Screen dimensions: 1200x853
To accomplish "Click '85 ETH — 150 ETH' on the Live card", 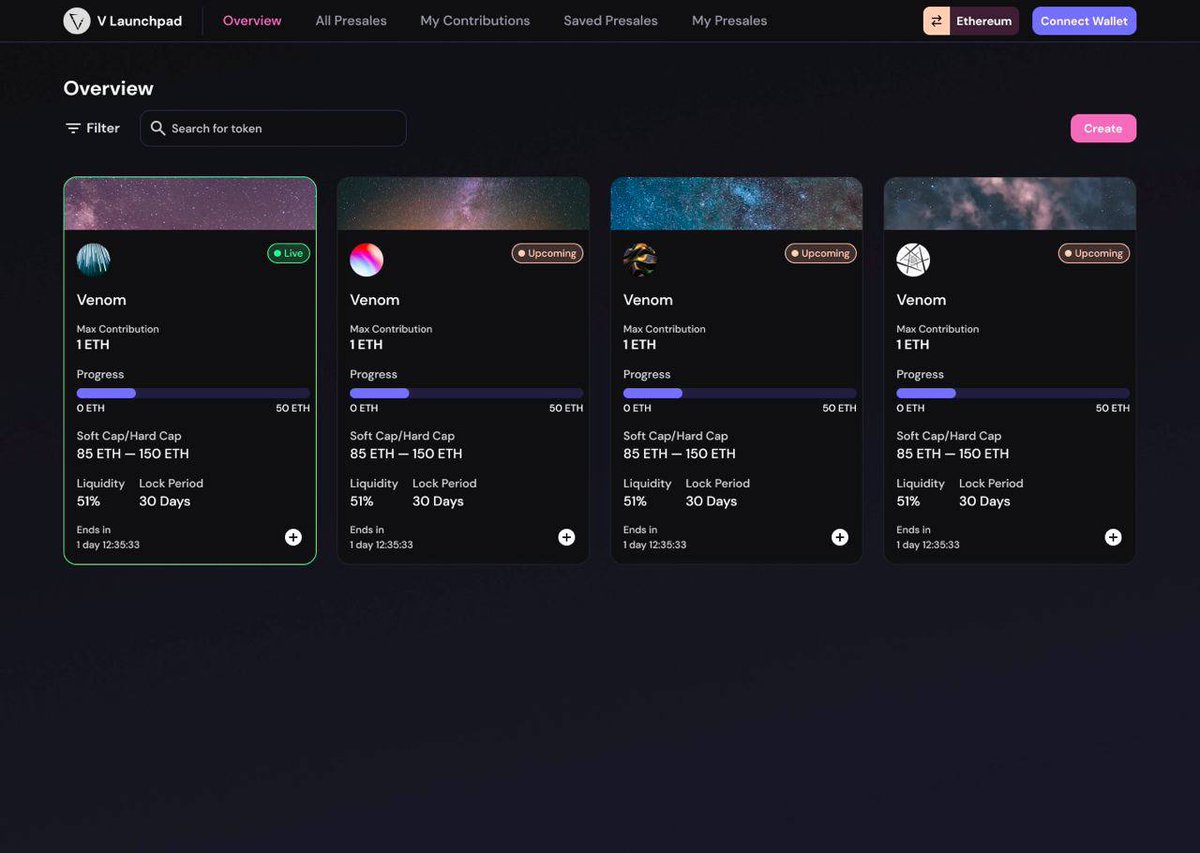I will [x=133, y=454].
